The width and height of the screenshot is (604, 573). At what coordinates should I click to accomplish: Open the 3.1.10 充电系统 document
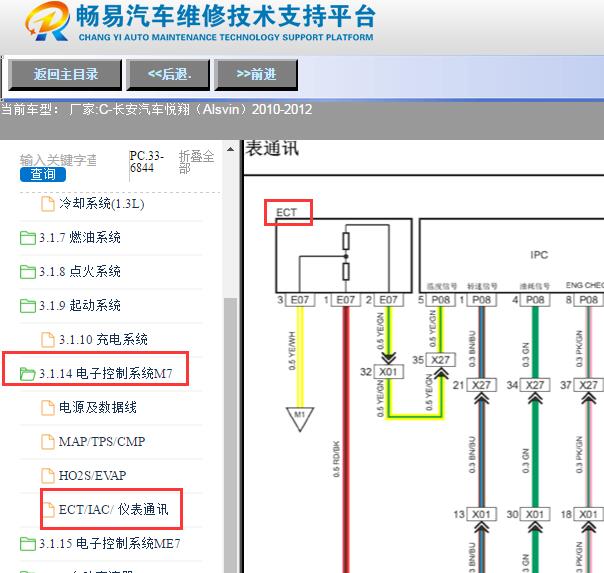click(x=103, y=340)
